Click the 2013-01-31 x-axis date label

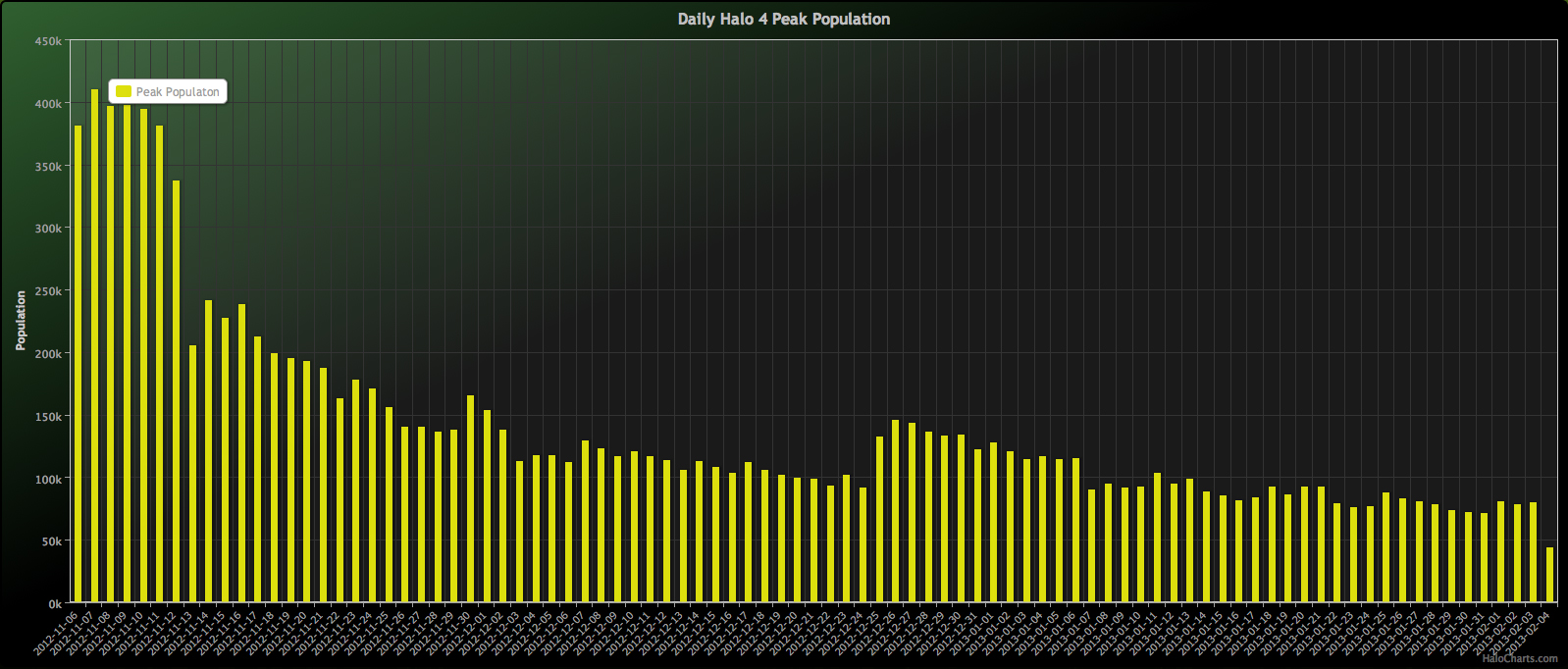pyautogui.click(x=1462, y=633)
